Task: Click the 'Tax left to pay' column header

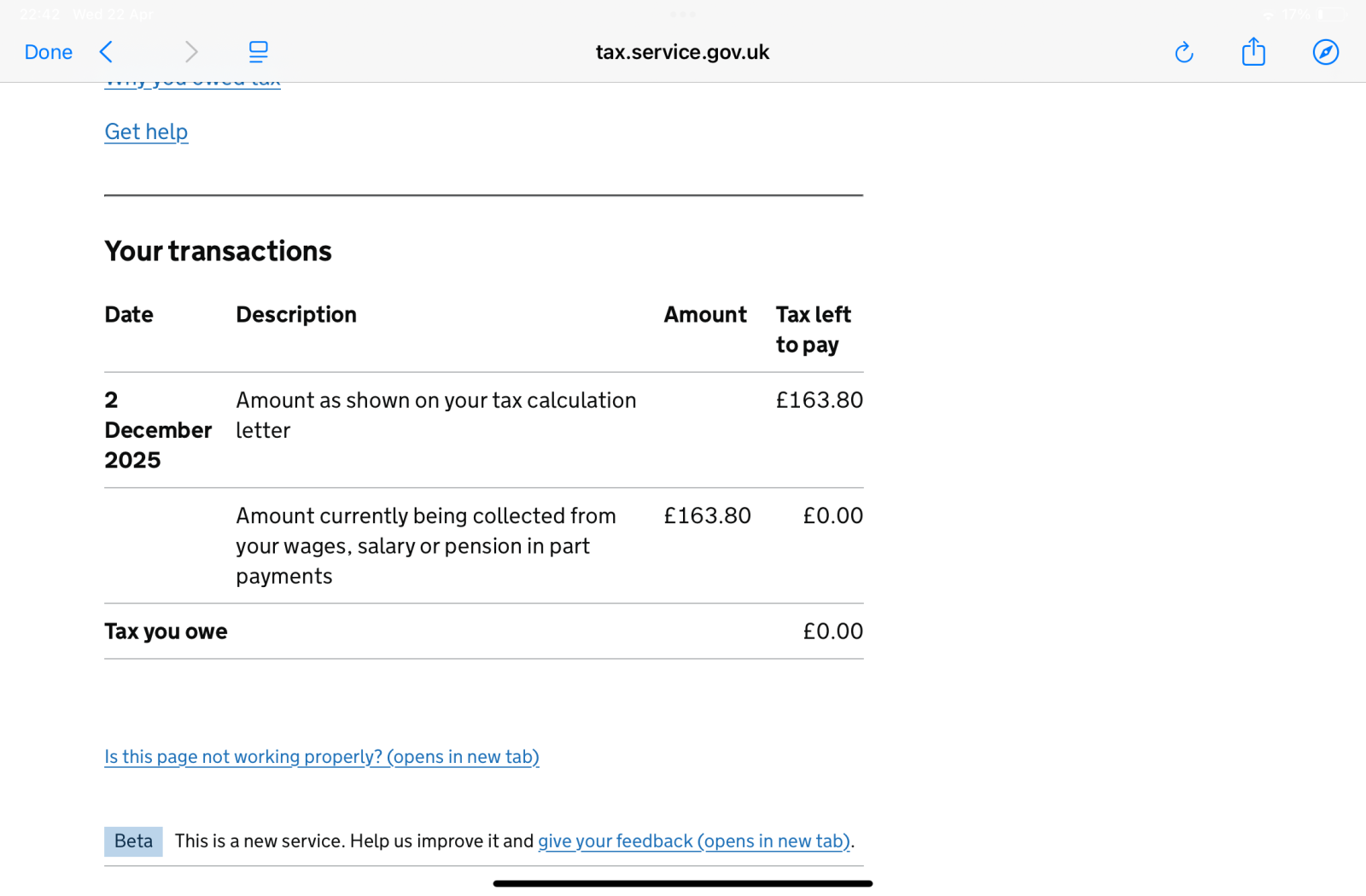Action: pos(813,329)
